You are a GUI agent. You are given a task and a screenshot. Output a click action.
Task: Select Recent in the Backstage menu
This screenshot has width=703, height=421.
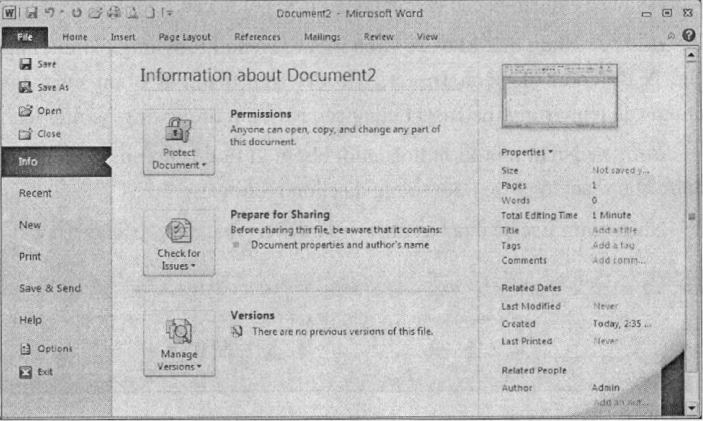point(35,193)
